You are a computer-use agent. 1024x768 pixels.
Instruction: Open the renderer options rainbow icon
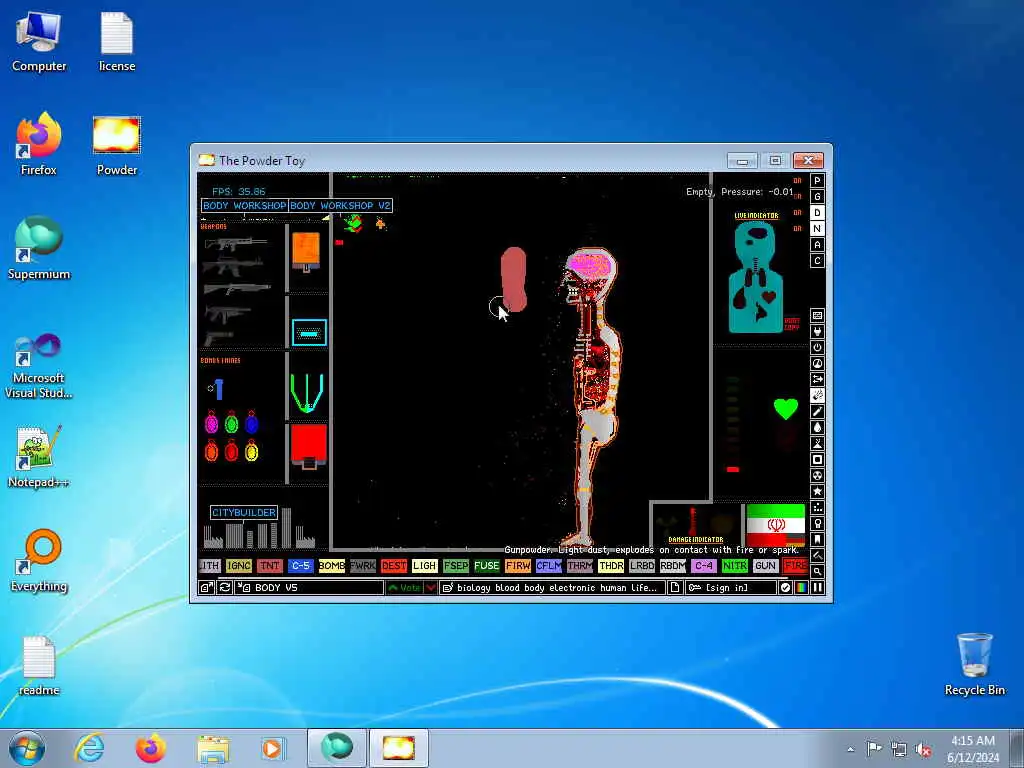[x=801, y=588]
